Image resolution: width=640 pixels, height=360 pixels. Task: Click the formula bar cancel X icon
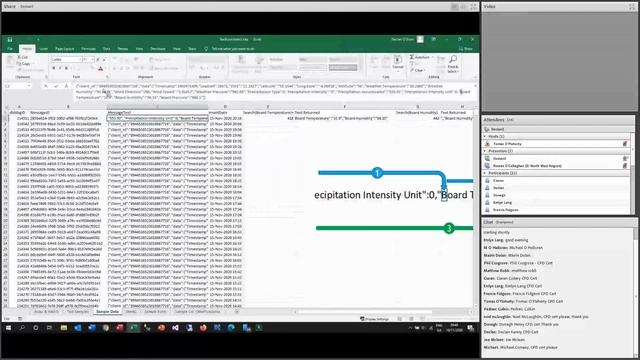pos(46,86)
